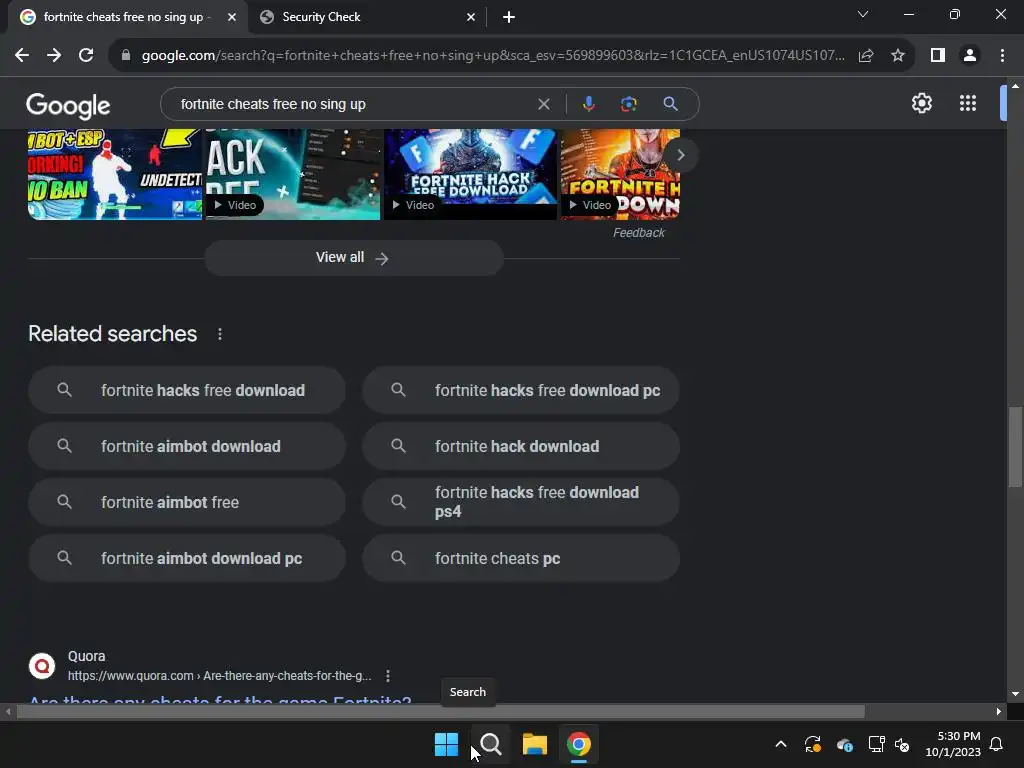Viewport: 1024px width, 768px height.
Task: Play the 'HACK' menu video thumbnail
Action: (293, 174)
